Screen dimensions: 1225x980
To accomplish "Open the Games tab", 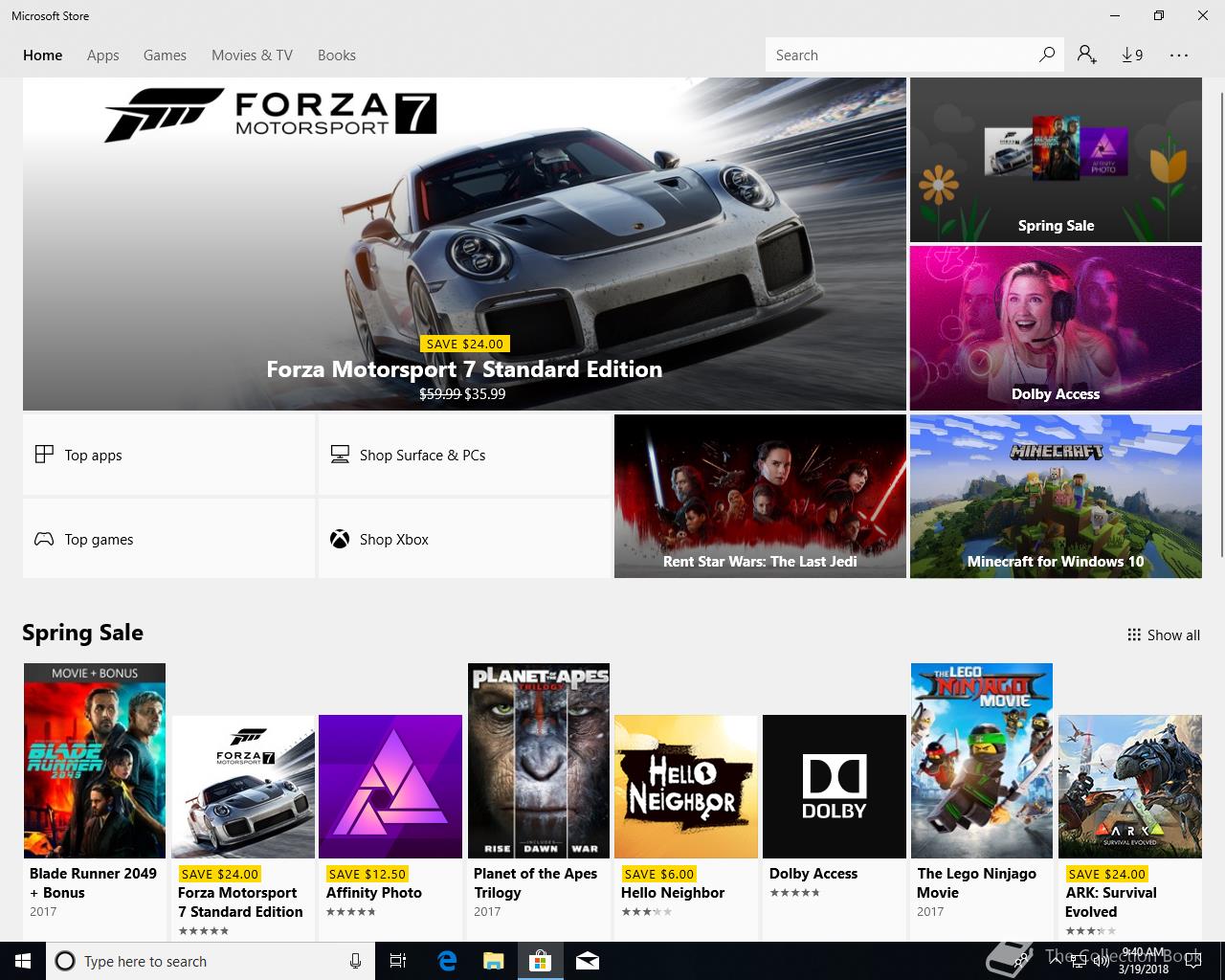I will pyautogui.click(x=165, y=56).
